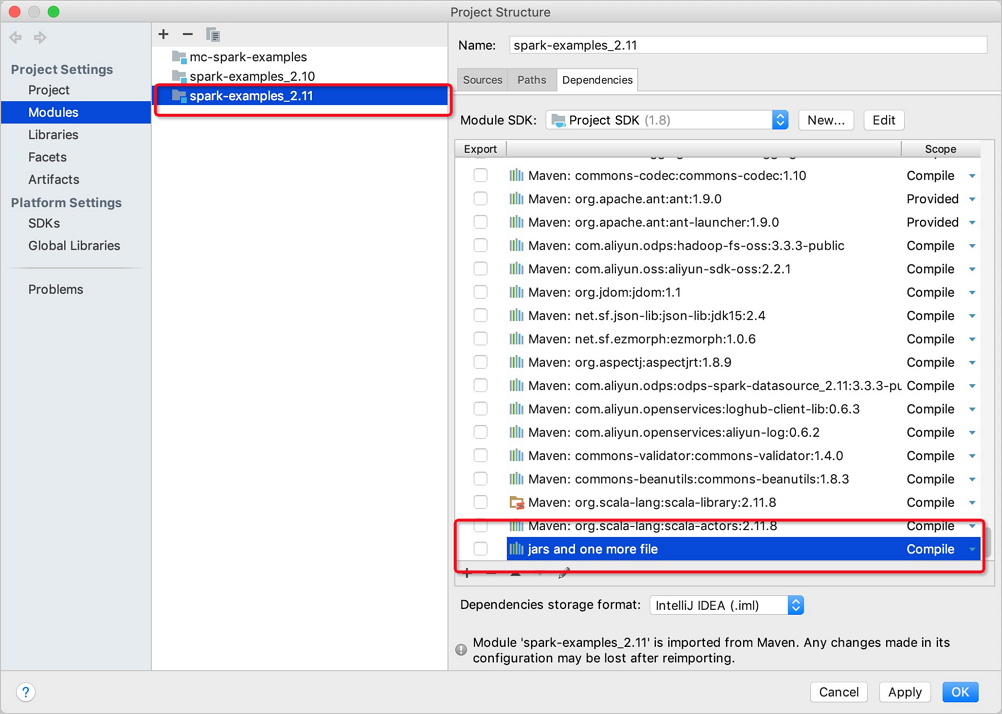Open scope dropdown for commons-codec:1.10
The image size is (1002, 714).
point(972,176)
